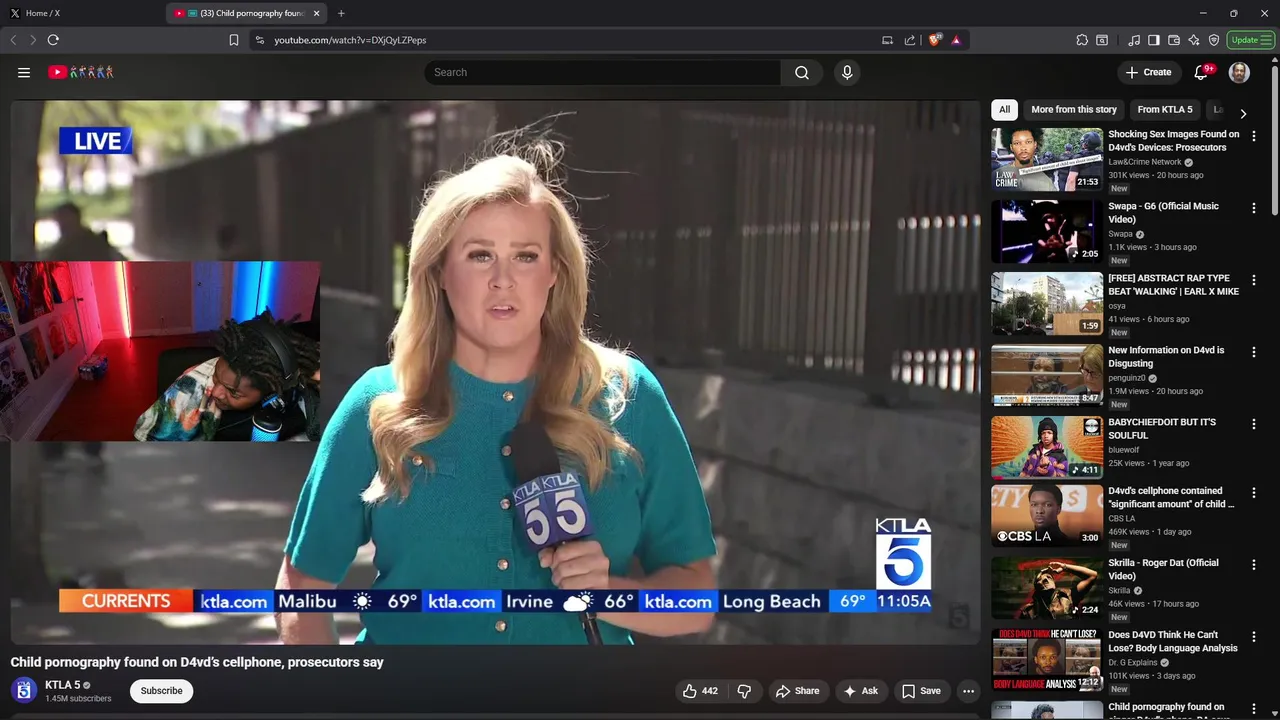Open options for New Information on D4vd video
Viewport: 1280px width, 720px height.
point(1254,352)
